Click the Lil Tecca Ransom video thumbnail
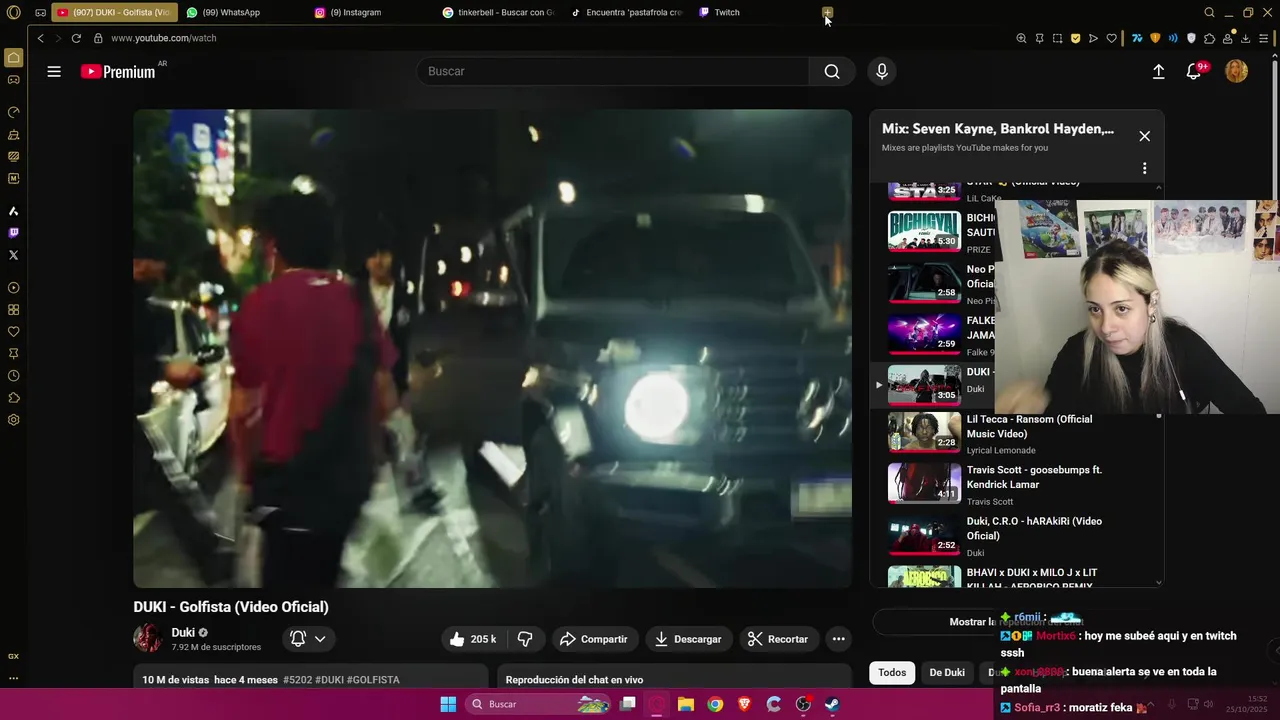This screenshot has width=1280, height=720. pyautogui.click(x=924, y=432)
